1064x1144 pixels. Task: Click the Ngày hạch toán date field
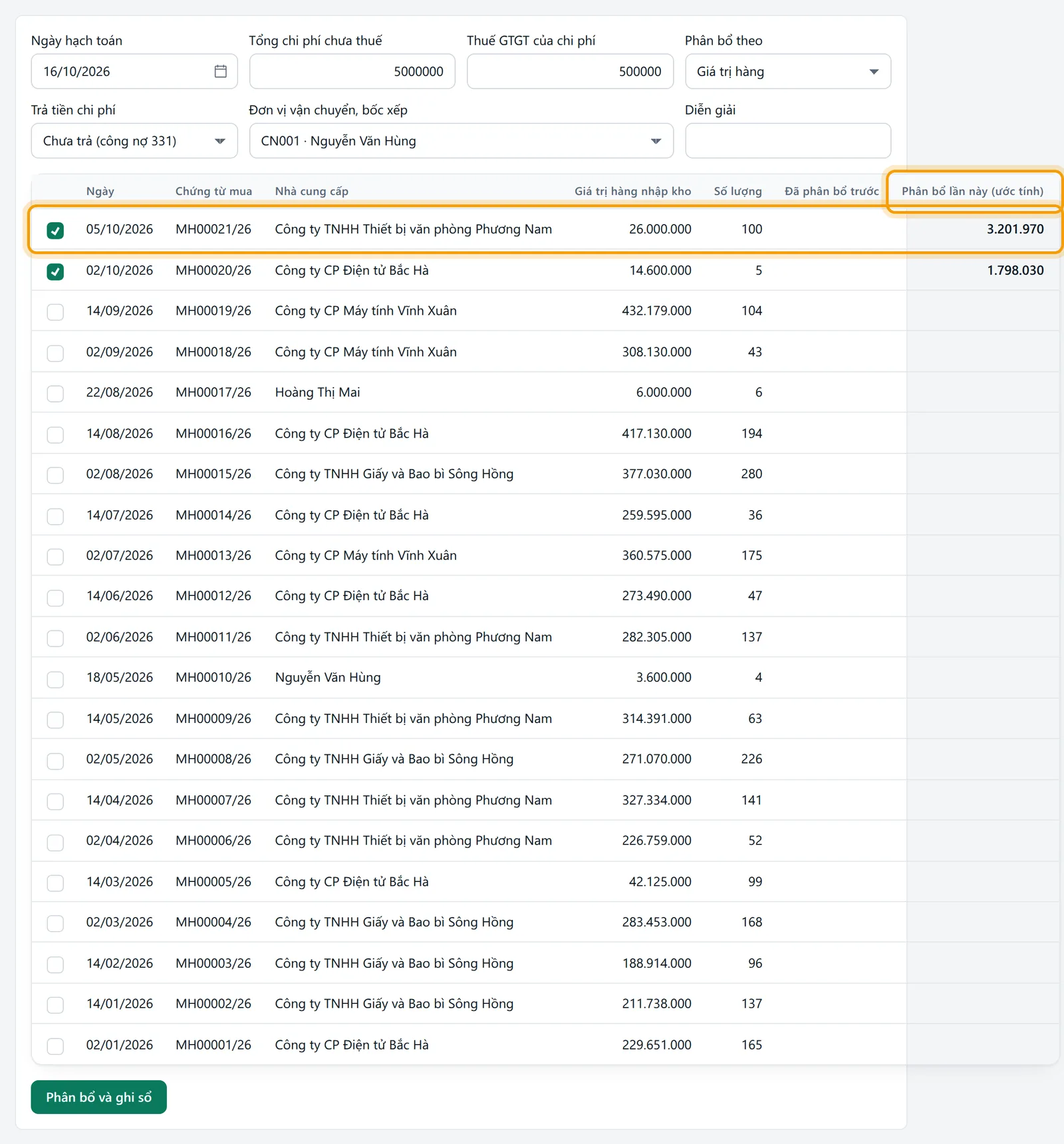(134, 71)
